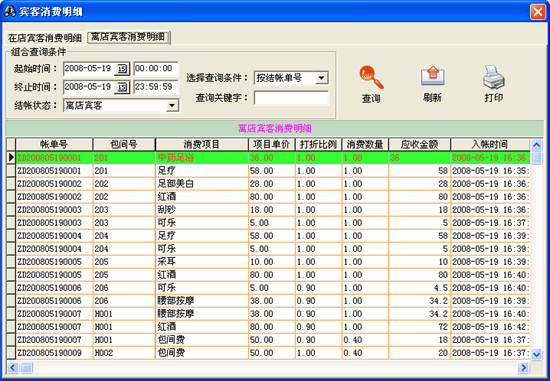
Task: Open the calendar picker for 终止时间
Action: (x=122, y=87)
